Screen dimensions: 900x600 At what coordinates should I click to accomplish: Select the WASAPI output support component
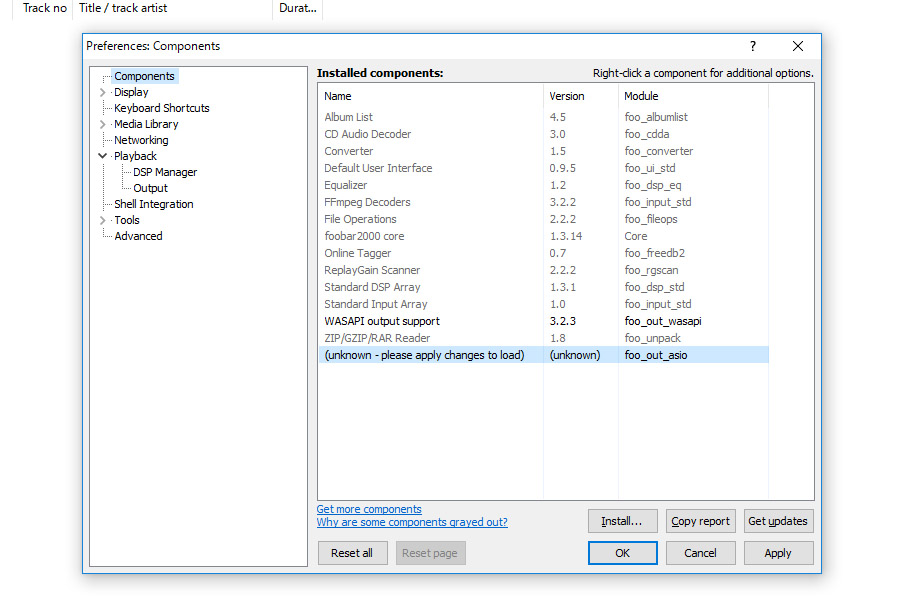[382, 321]
